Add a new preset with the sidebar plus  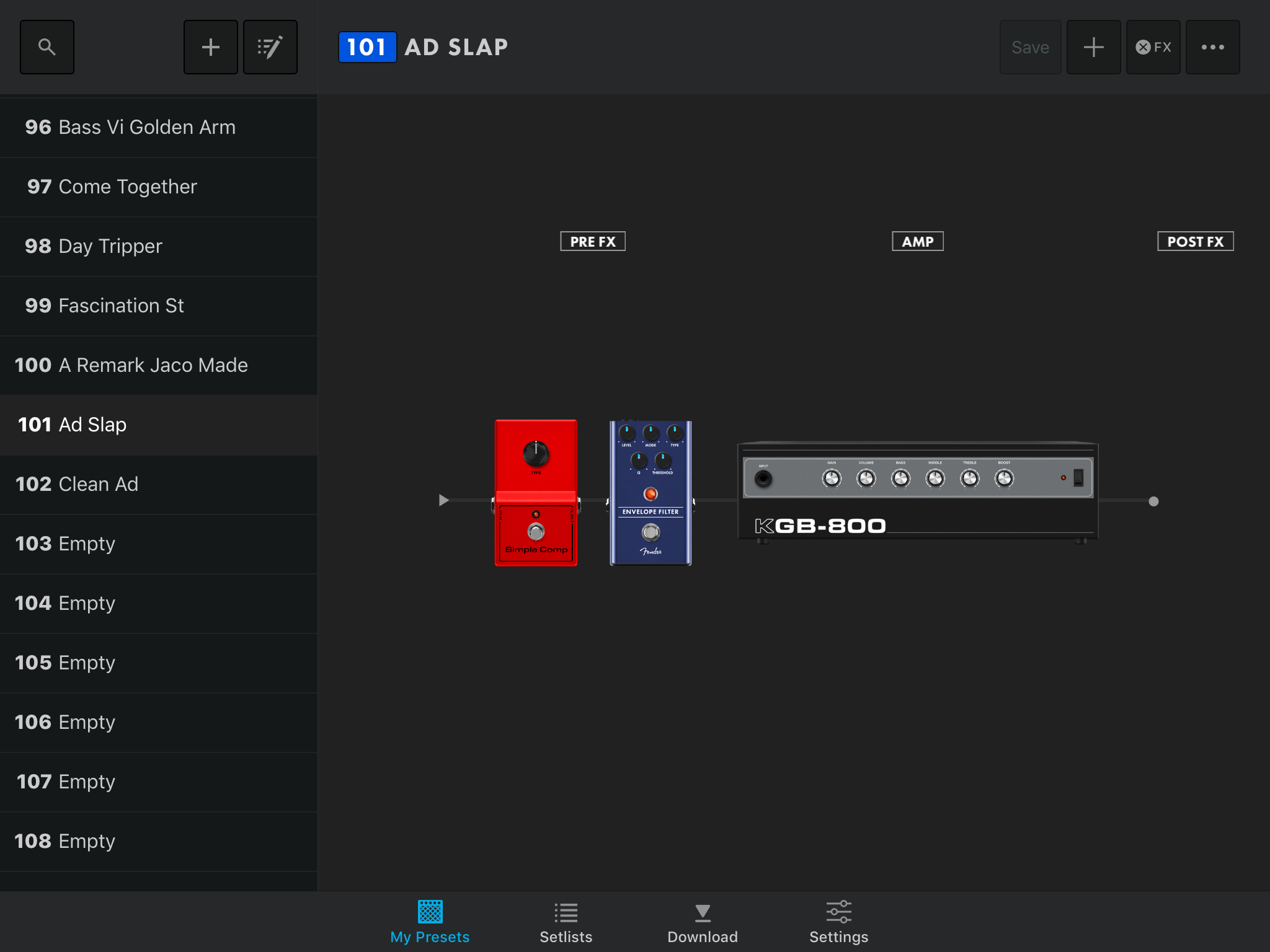tap(211, 47)
